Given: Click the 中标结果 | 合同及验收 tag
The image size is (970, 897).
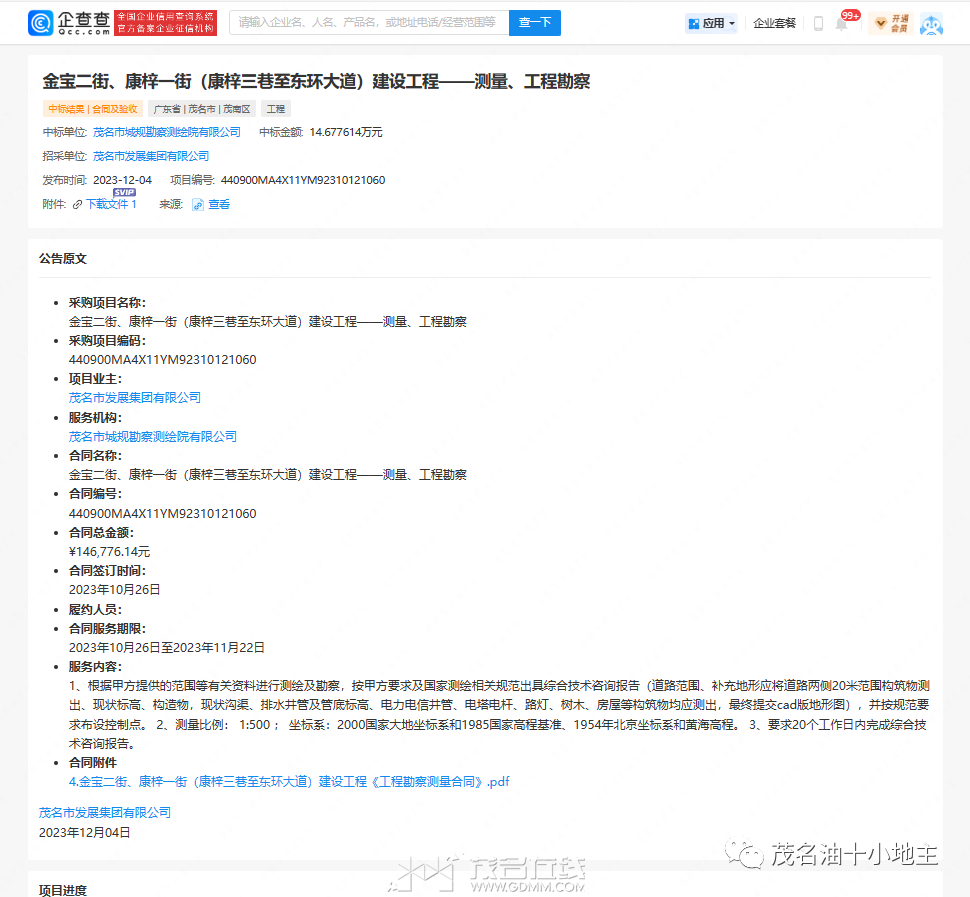Looking at the screenshot, I should coord(93,109).
